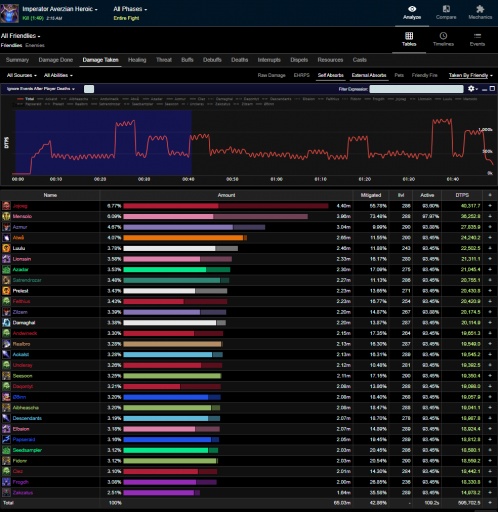Click the class icon beside Seedsampler
Viewport: 498px width, 512px height.
tap(6, 450)
